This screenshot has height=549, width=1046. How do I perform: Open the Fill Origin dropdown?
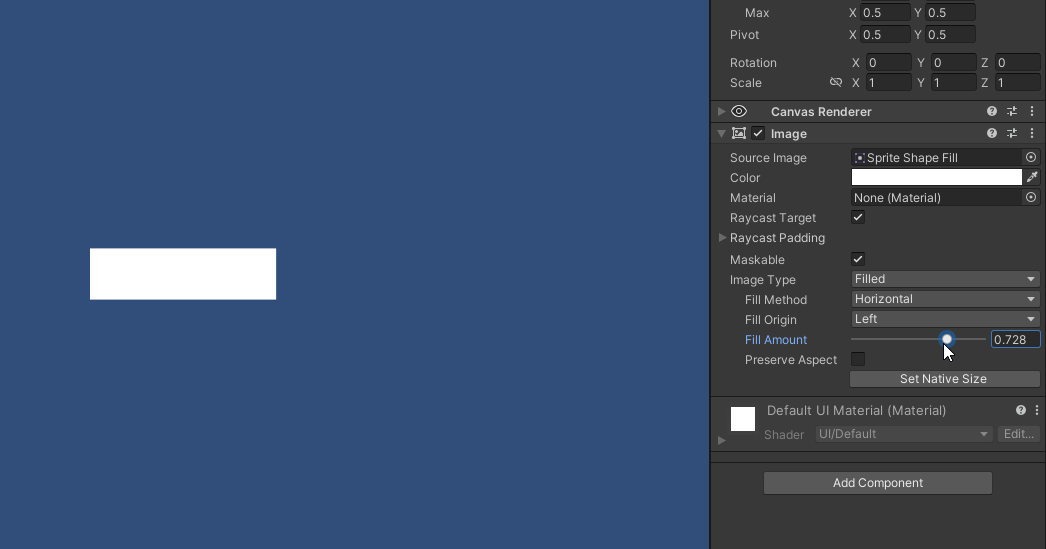[945, 319]
